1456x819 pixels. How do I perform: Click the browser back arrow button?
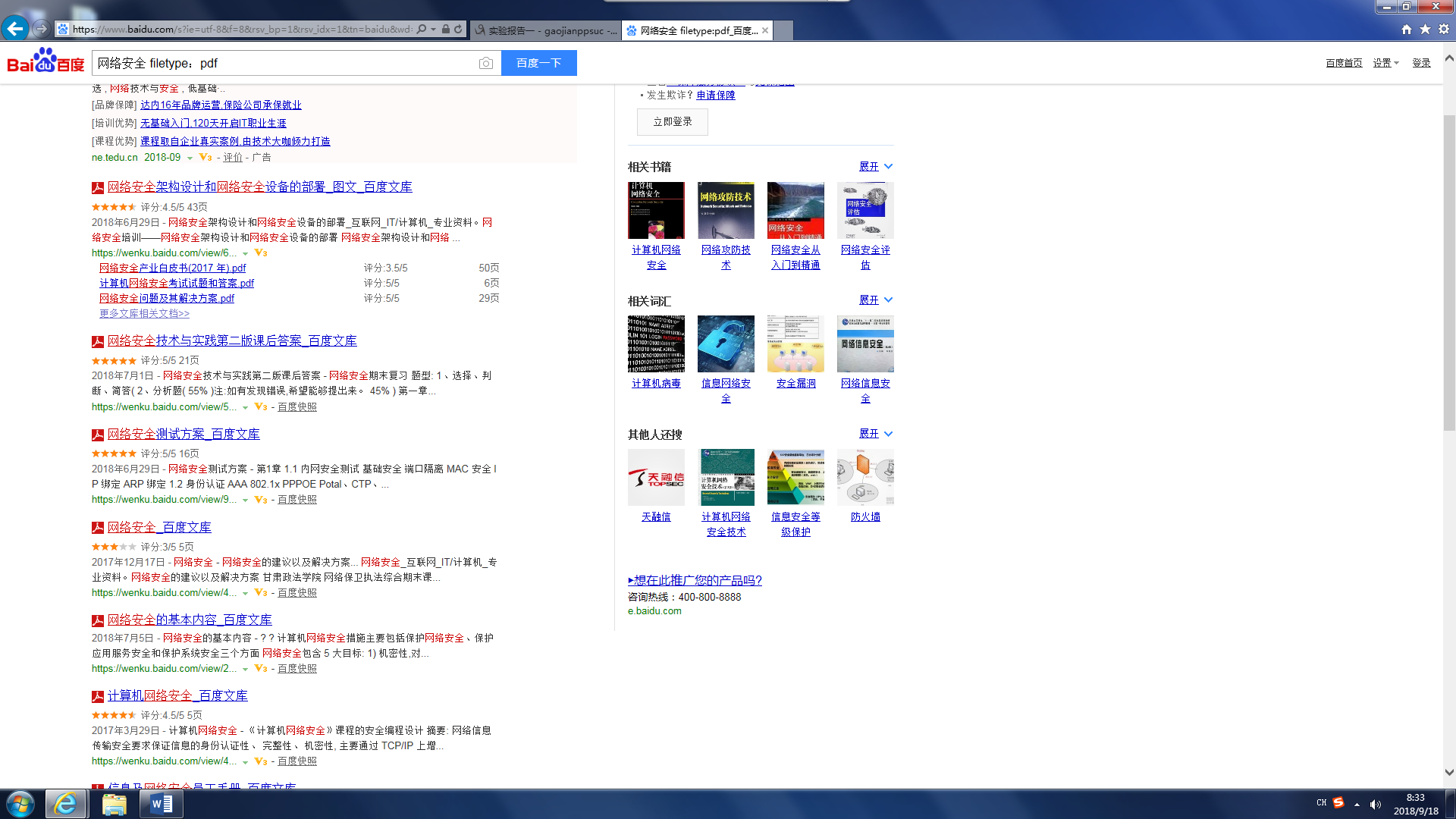click(15, 29)
